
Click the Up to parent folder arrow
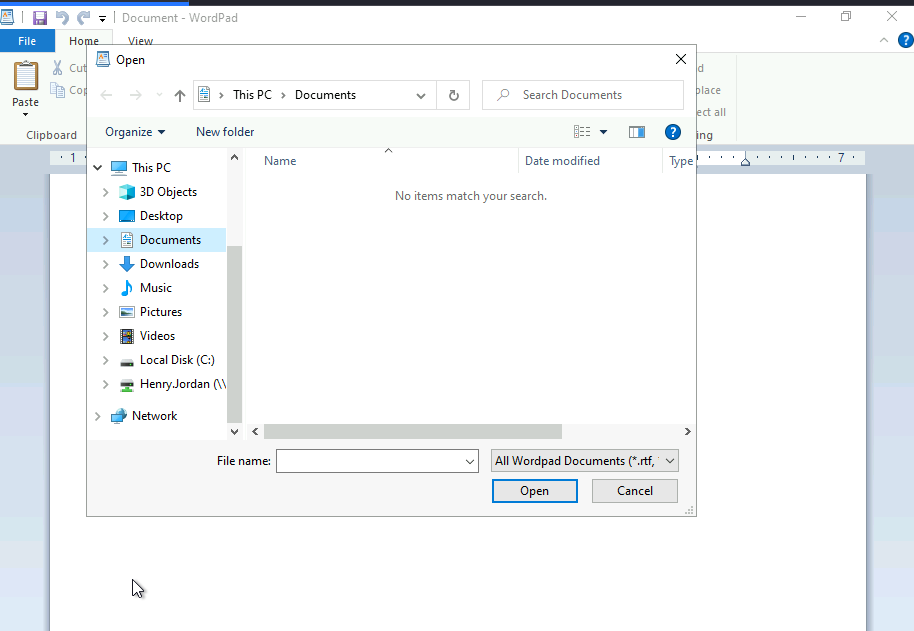(x=180, y=96)
